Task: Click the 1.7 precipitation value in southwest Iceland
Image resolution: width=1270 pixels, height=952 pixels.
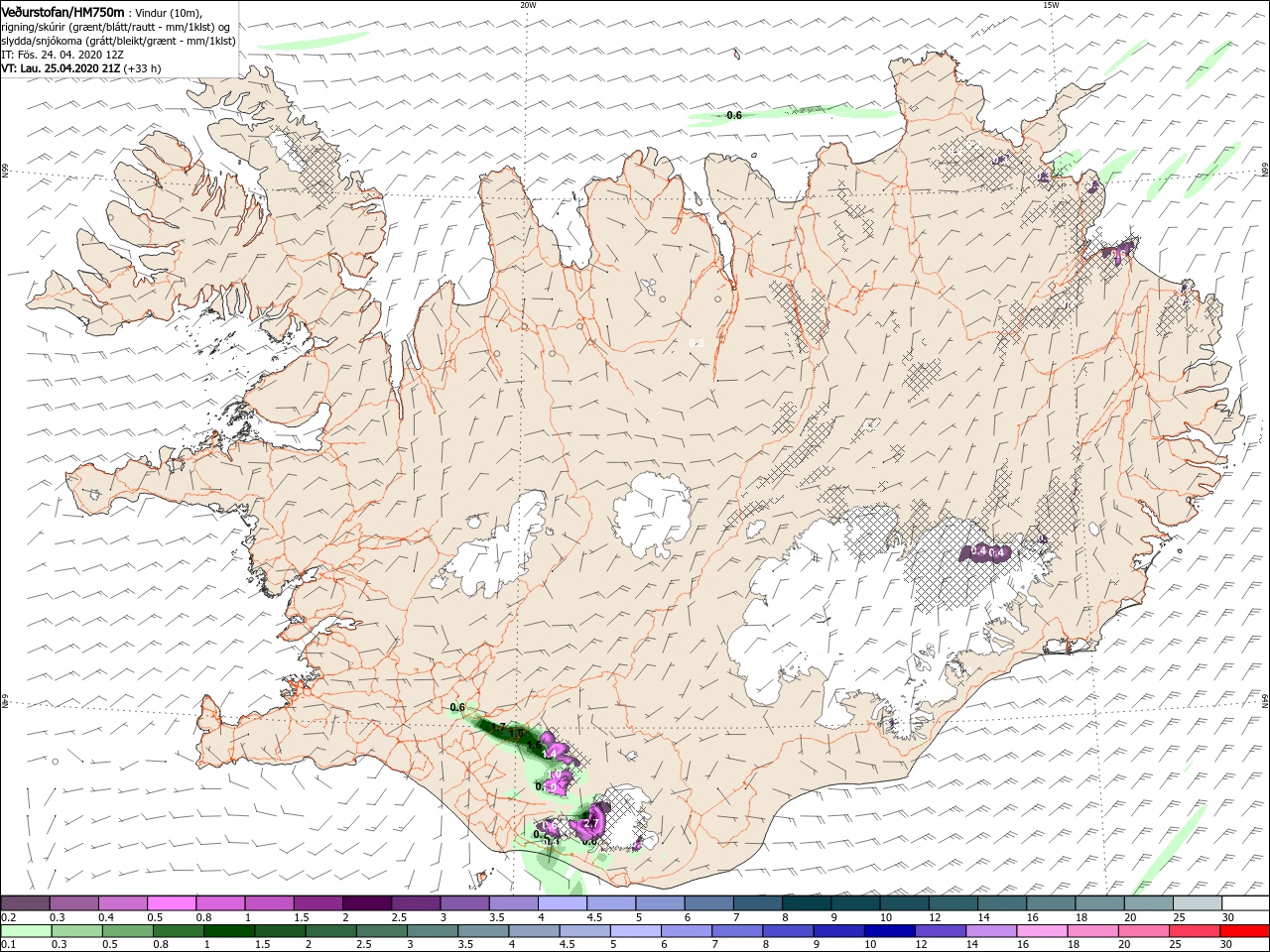Action: pyautogui.click(x=499, y=728)
